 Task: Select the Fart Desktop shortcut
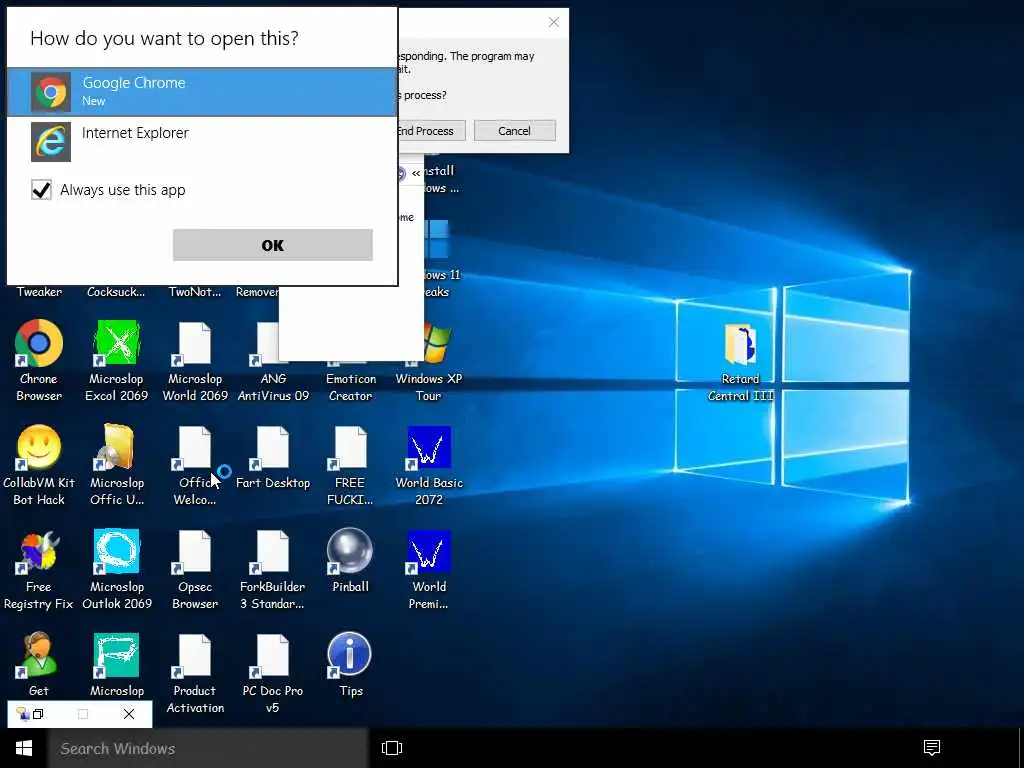(x=272, y=457)
